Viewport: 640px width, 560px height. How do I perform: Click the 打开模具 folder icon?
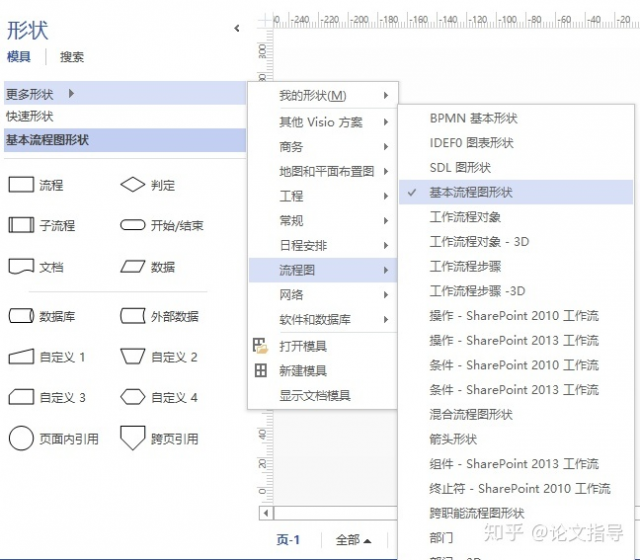click(260, 346)
